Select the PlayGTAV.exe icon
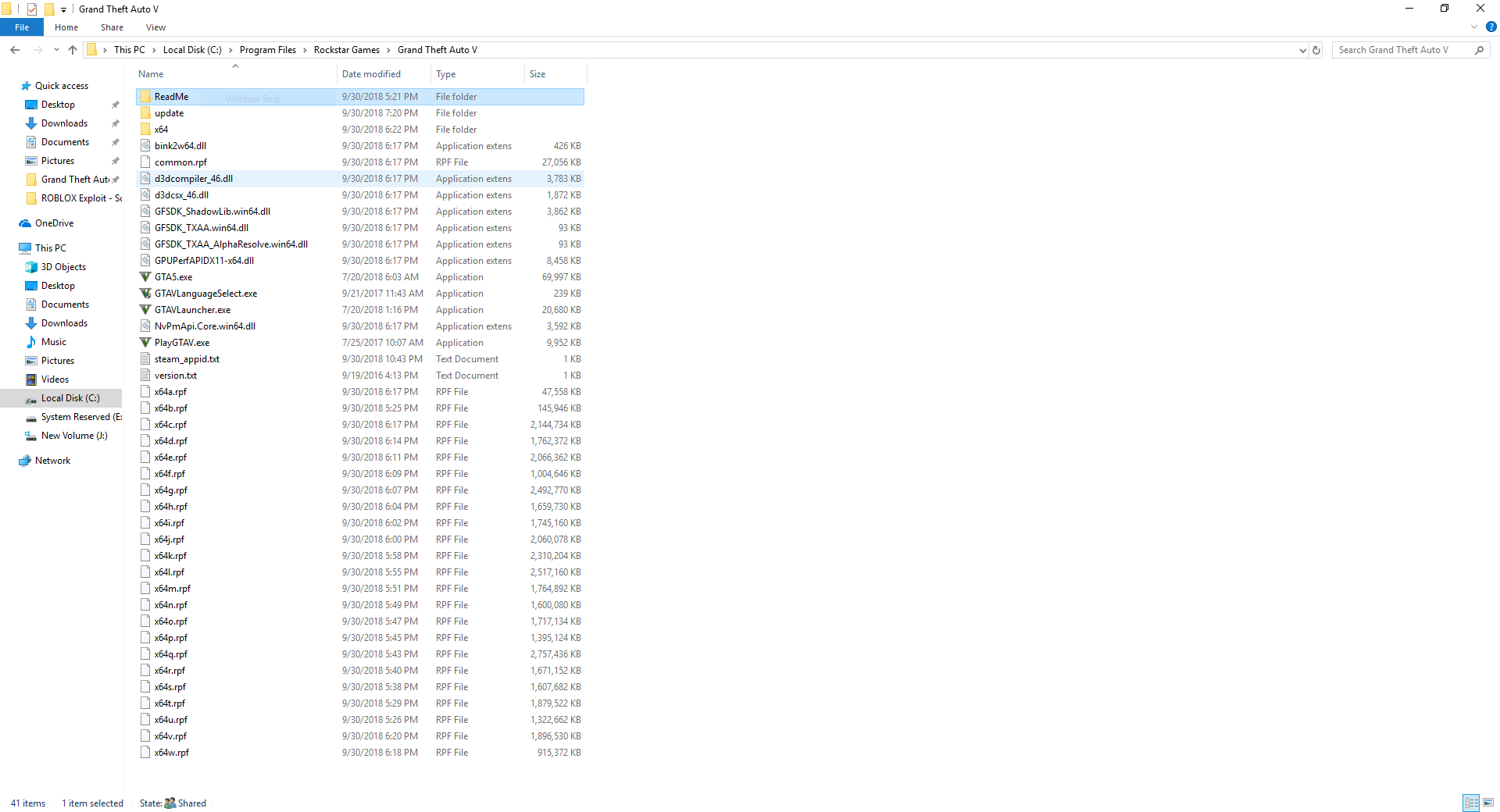The image size is (1500, 812). click(145, 343)
